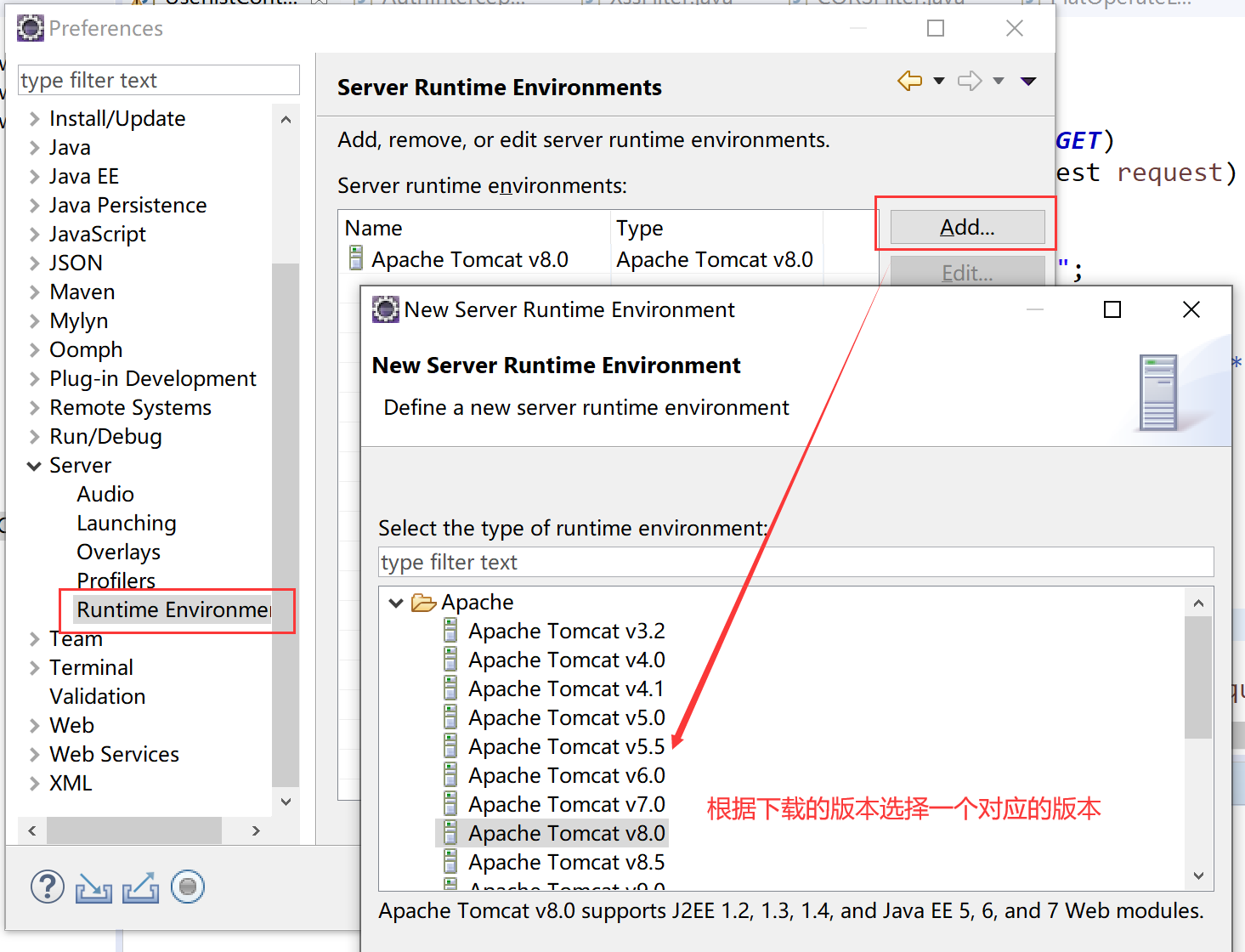Click the Apache folder icon
Screen dimensions: 1245x952
point(423,603)
